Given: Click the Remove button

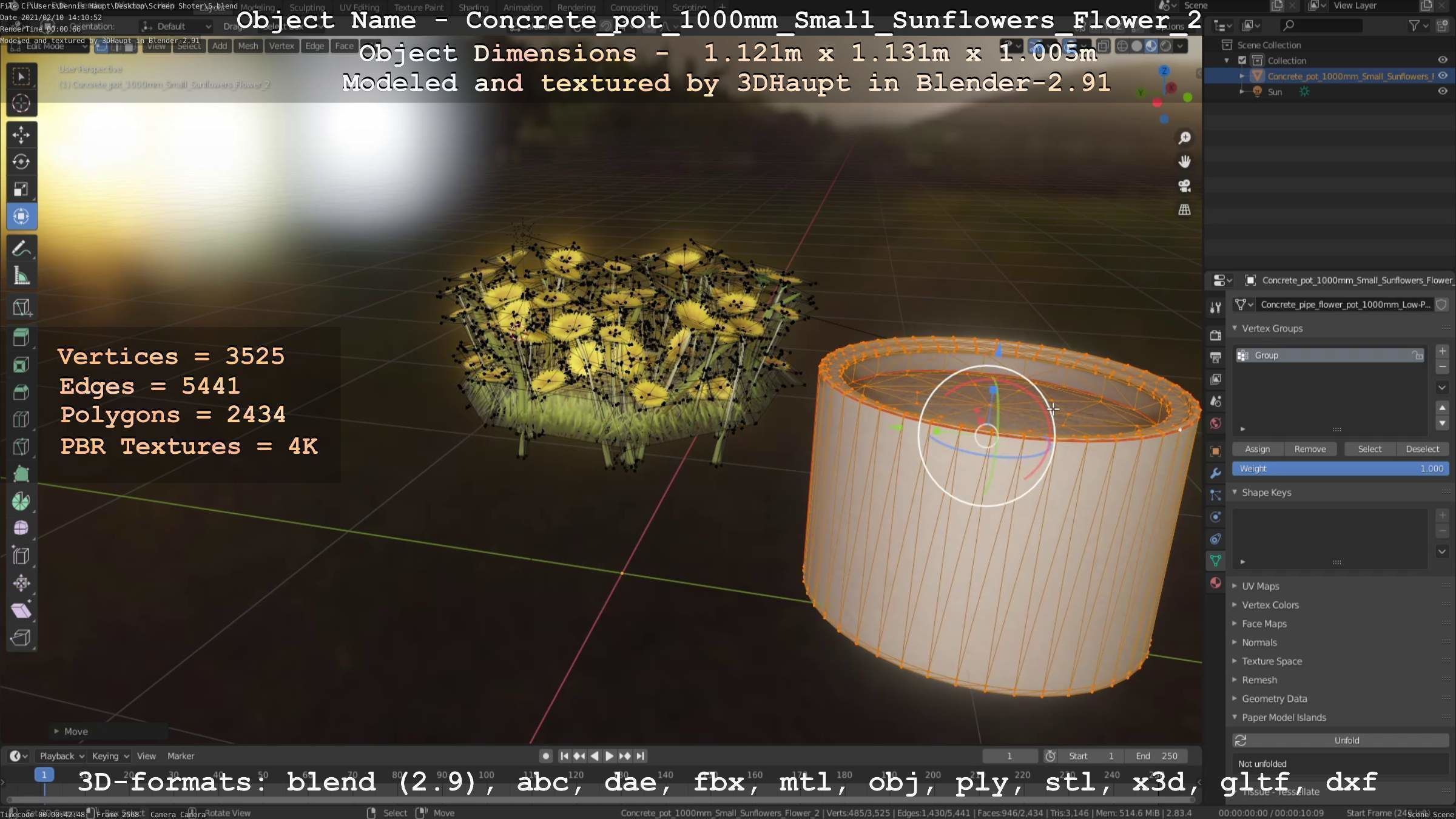Looking at the screenshot, I should (1310, 449).
